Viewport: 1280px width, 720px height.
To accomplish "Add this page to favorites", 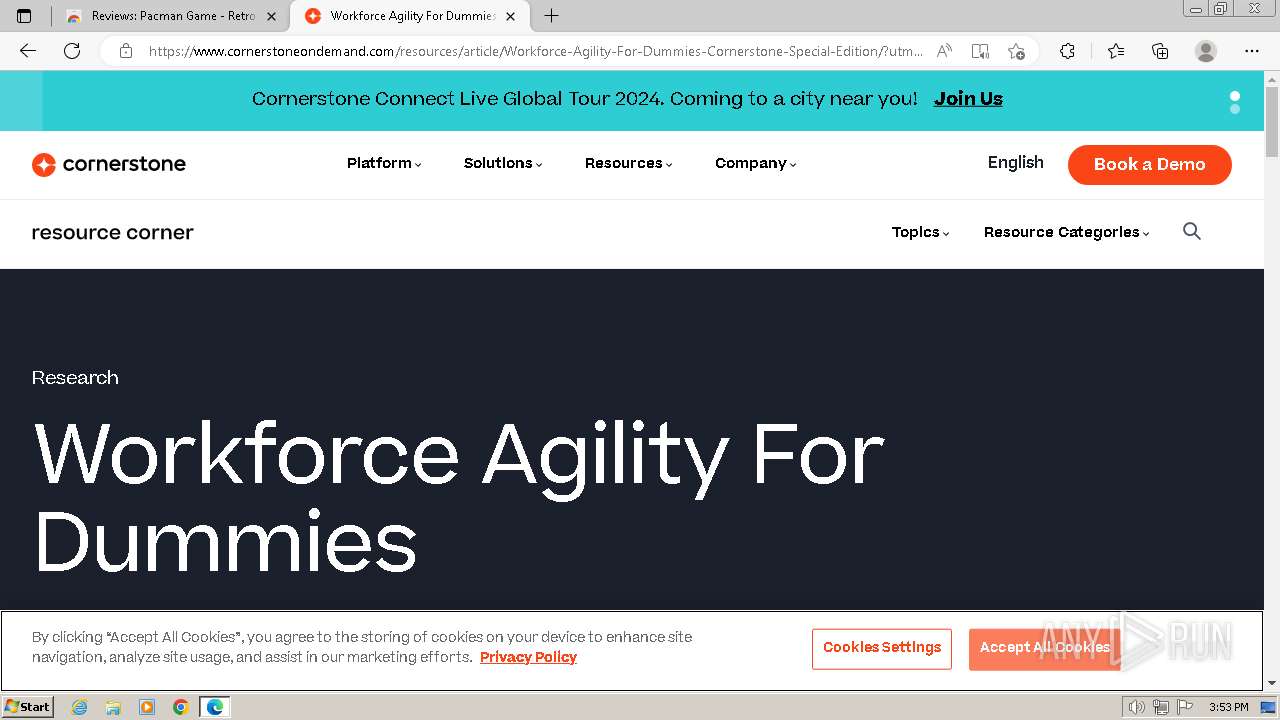I will [1017, 51].
